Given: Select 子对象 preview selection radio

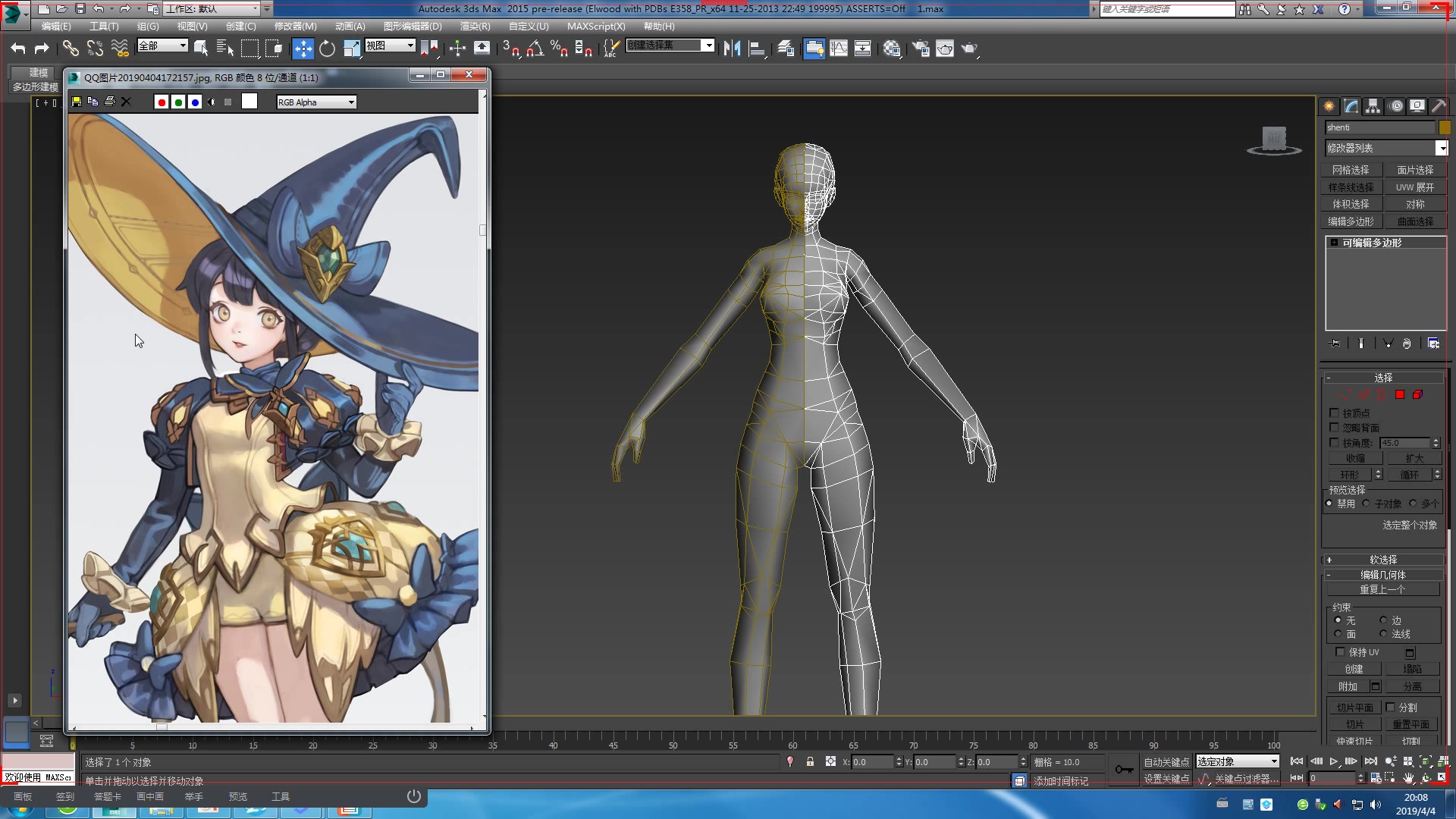Looking at the screenshot, I should point(1366,503).
